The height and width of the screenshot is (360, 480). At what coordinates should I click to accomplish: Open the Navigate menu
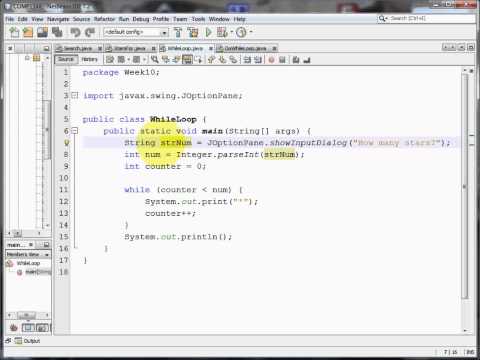(59, 19)
